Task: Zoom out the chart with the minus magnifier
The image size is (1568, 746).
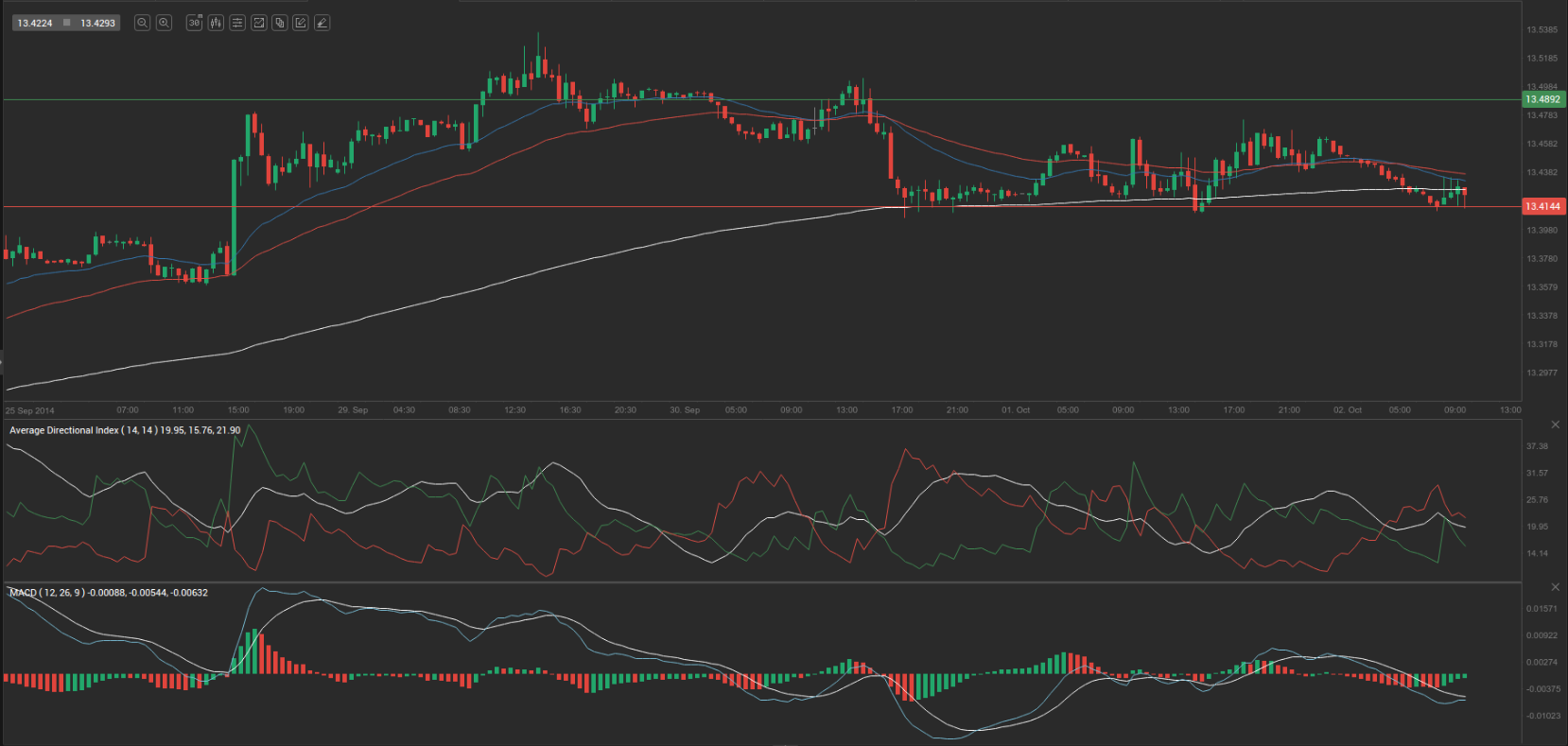Action: click(142, 23)
